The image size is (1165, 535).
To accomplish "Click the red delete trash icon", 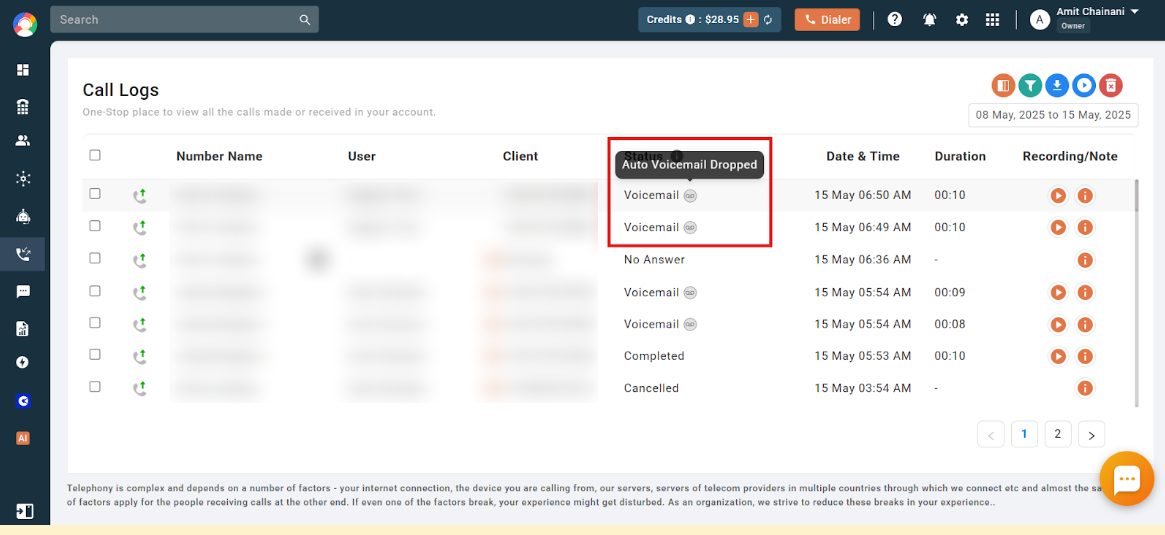I will [x=1111, y=85].
